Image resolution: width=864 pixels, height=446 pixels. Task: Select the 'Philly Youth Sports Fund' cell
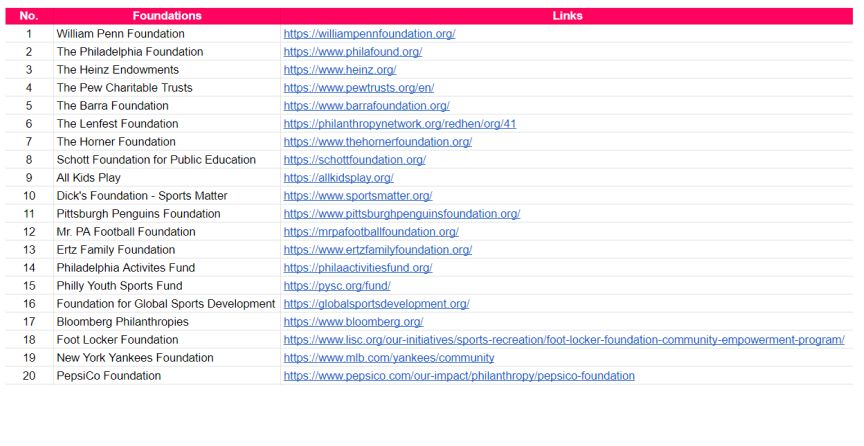tap(167, 286)
